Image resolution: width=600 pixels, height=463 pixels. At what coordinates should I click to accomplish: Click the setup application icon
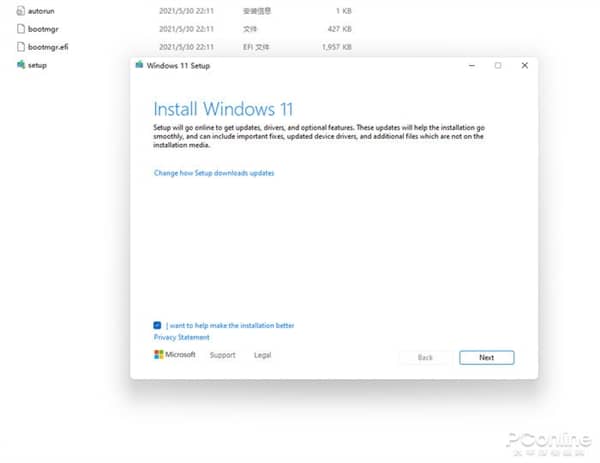pos(20,65)
